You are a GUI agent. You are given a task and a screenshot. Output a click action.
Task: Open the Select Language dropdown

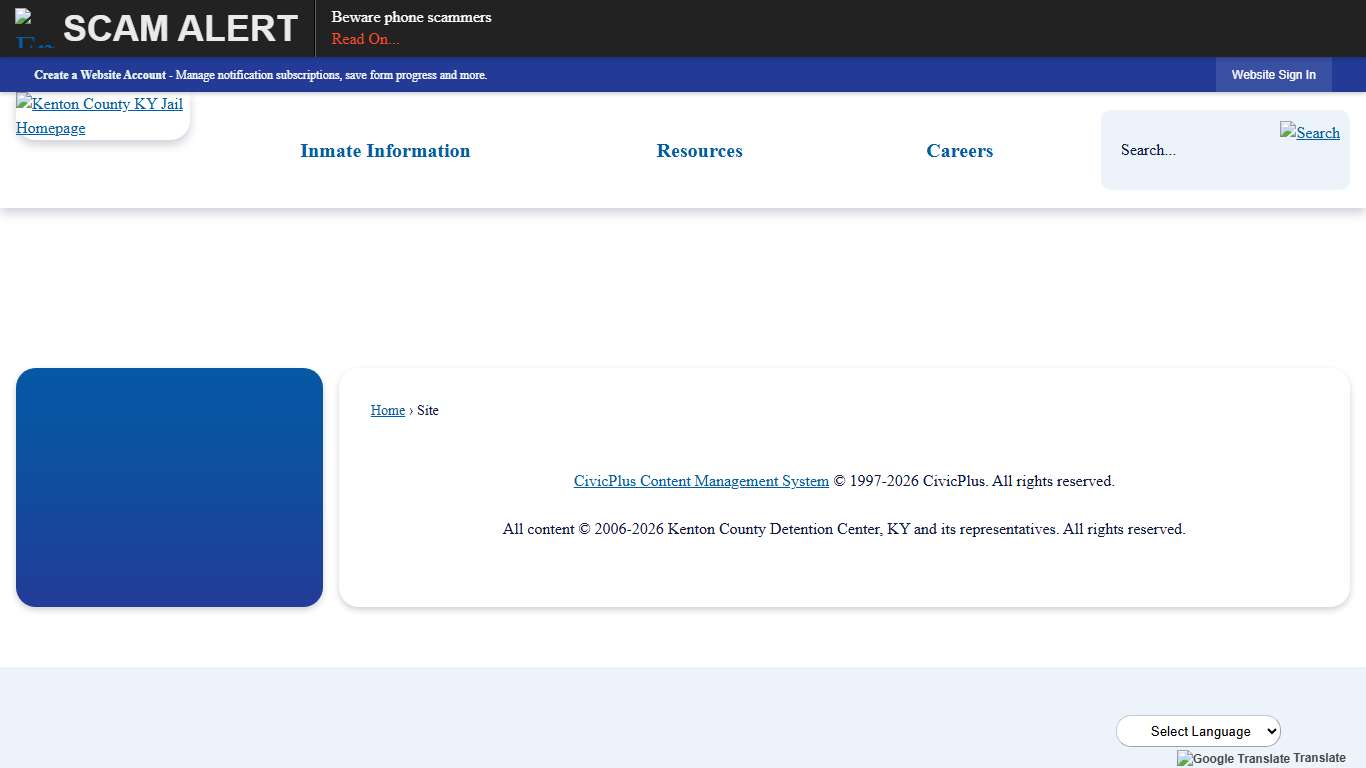[1198, 731]
